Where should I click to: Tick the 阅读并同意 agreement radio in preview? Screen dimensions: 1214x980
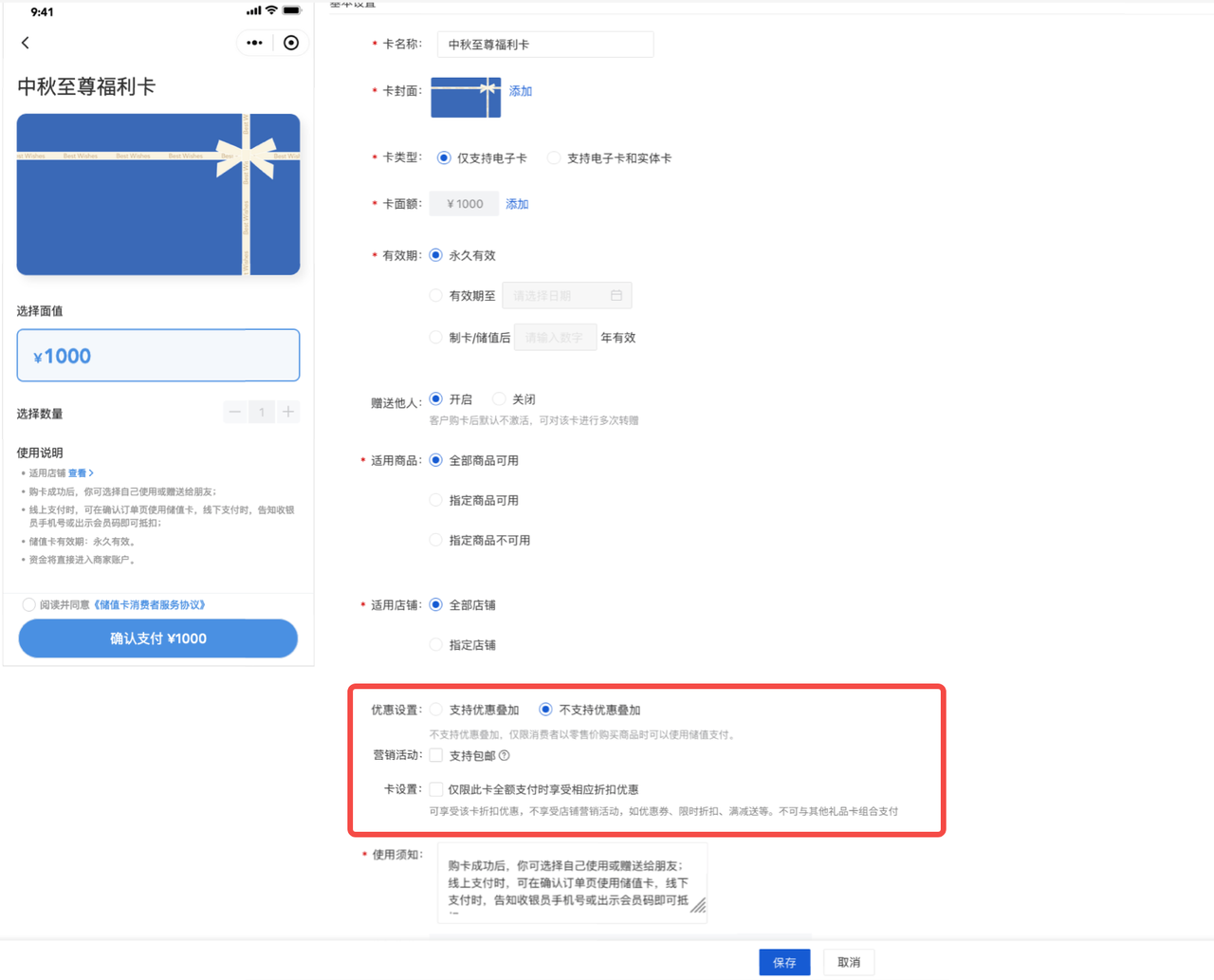(x=28, y=605)
